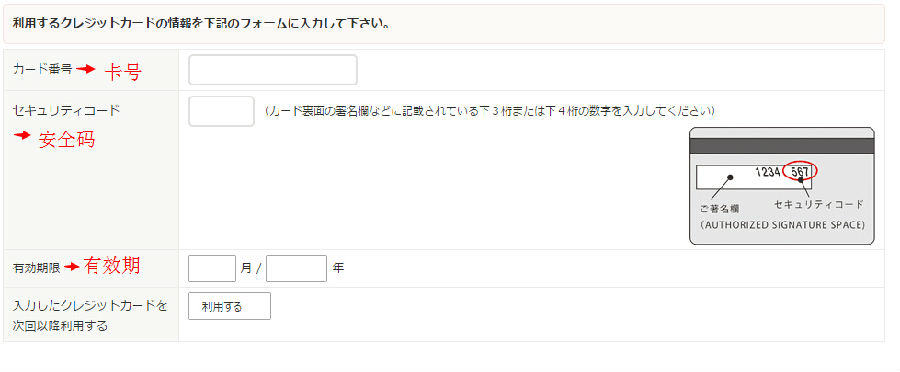
Task: Click the expiry year input field
Action: (296, 268)
